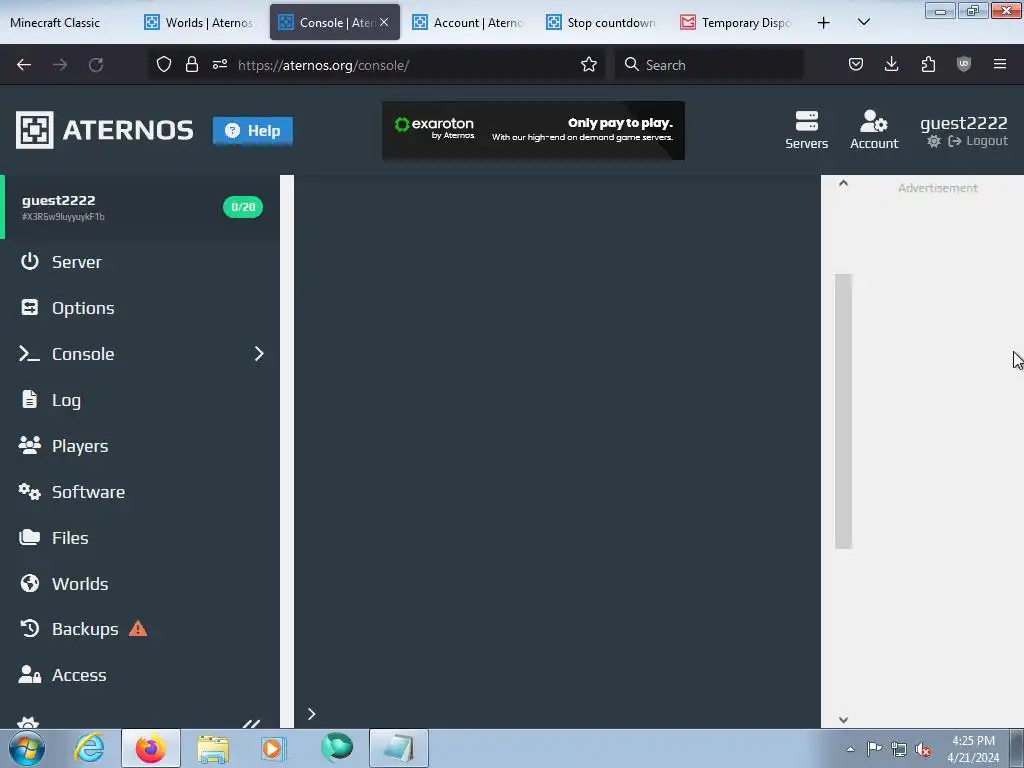1024x768 pixels.
Task: Click the 0/20 player count badge
Action: 243,207
